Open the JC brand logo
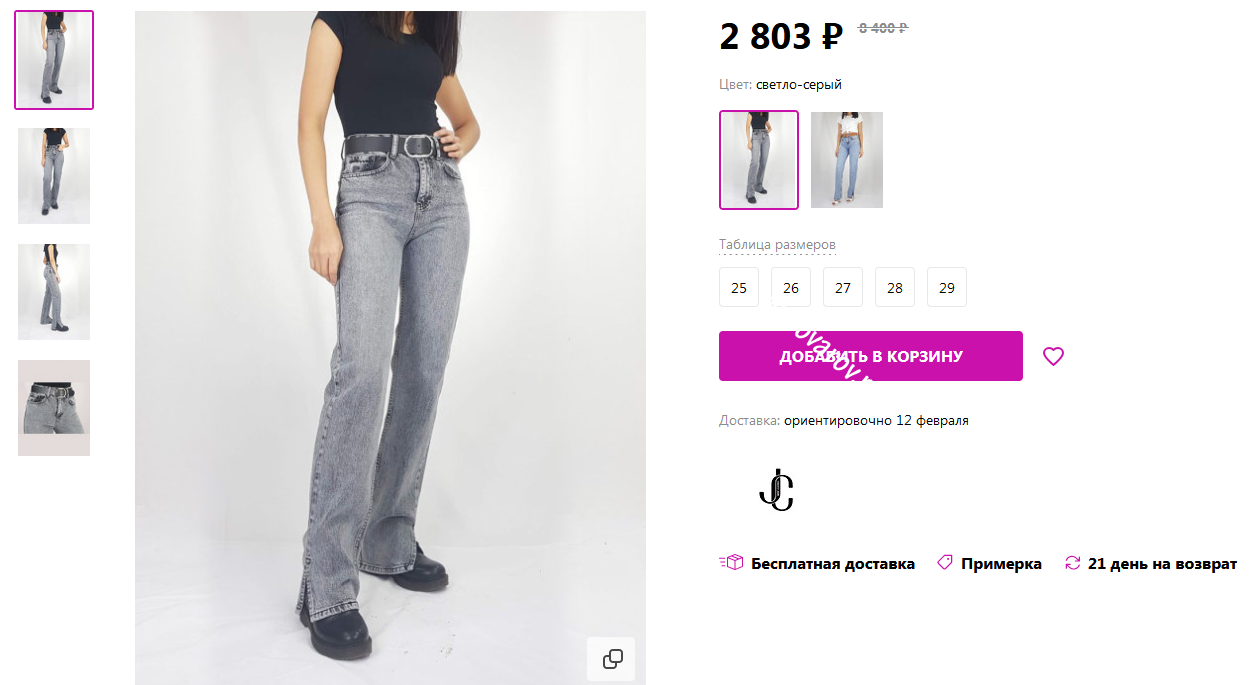 [776, 489]
